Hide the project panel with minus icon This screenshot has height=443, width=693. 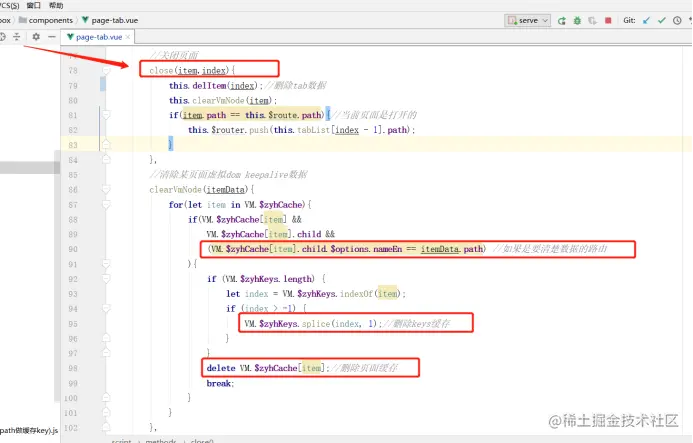tap(52, 37)
